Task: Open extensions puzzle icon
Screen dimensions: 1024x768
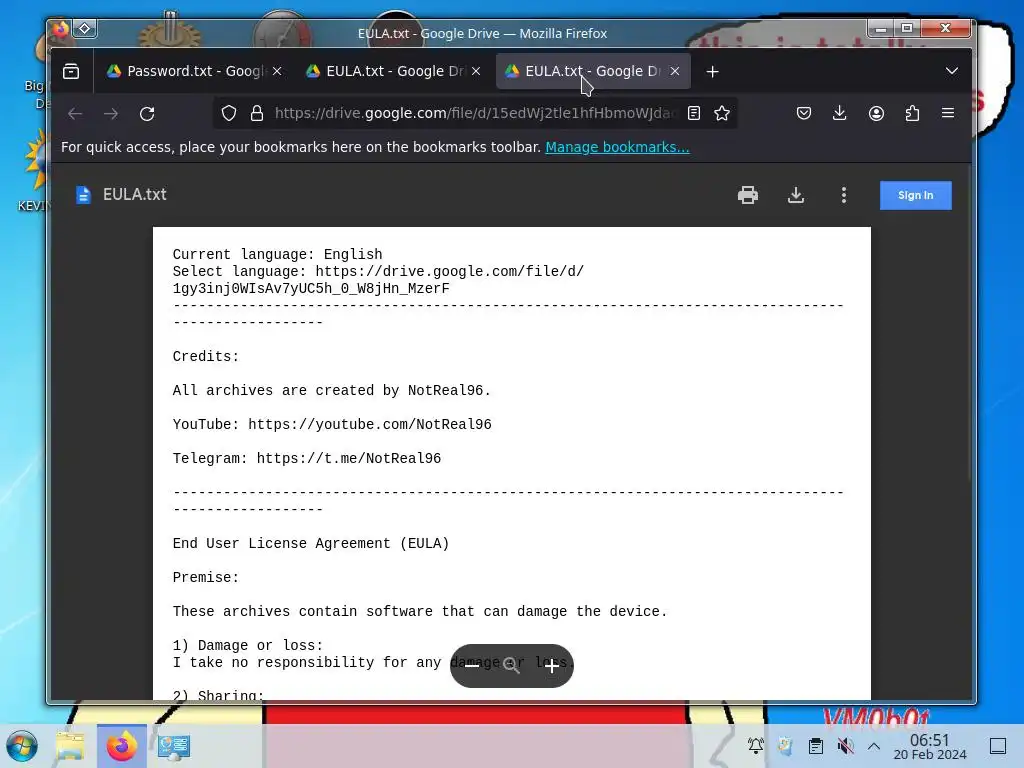Action: coord(912,114)
